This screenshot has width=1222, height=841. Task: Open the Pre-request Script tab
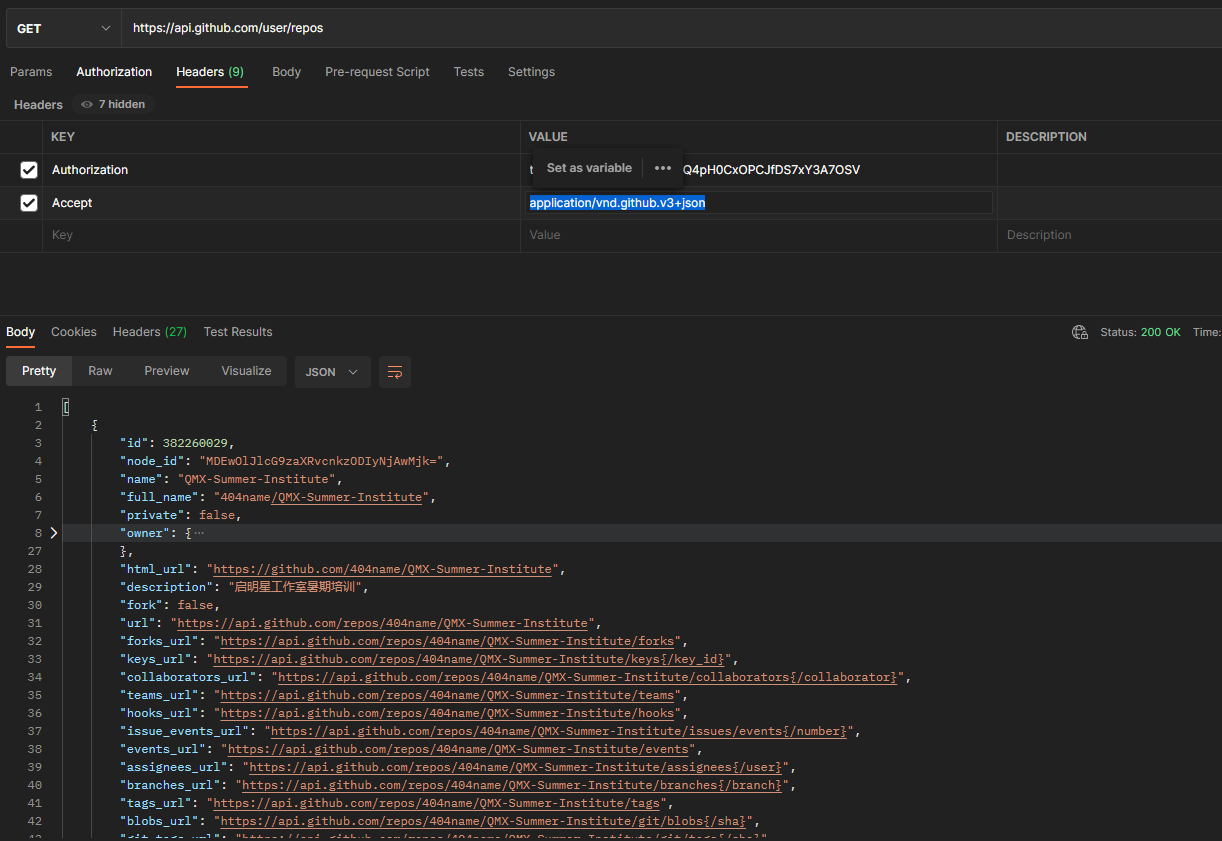(x=377, y=72)
